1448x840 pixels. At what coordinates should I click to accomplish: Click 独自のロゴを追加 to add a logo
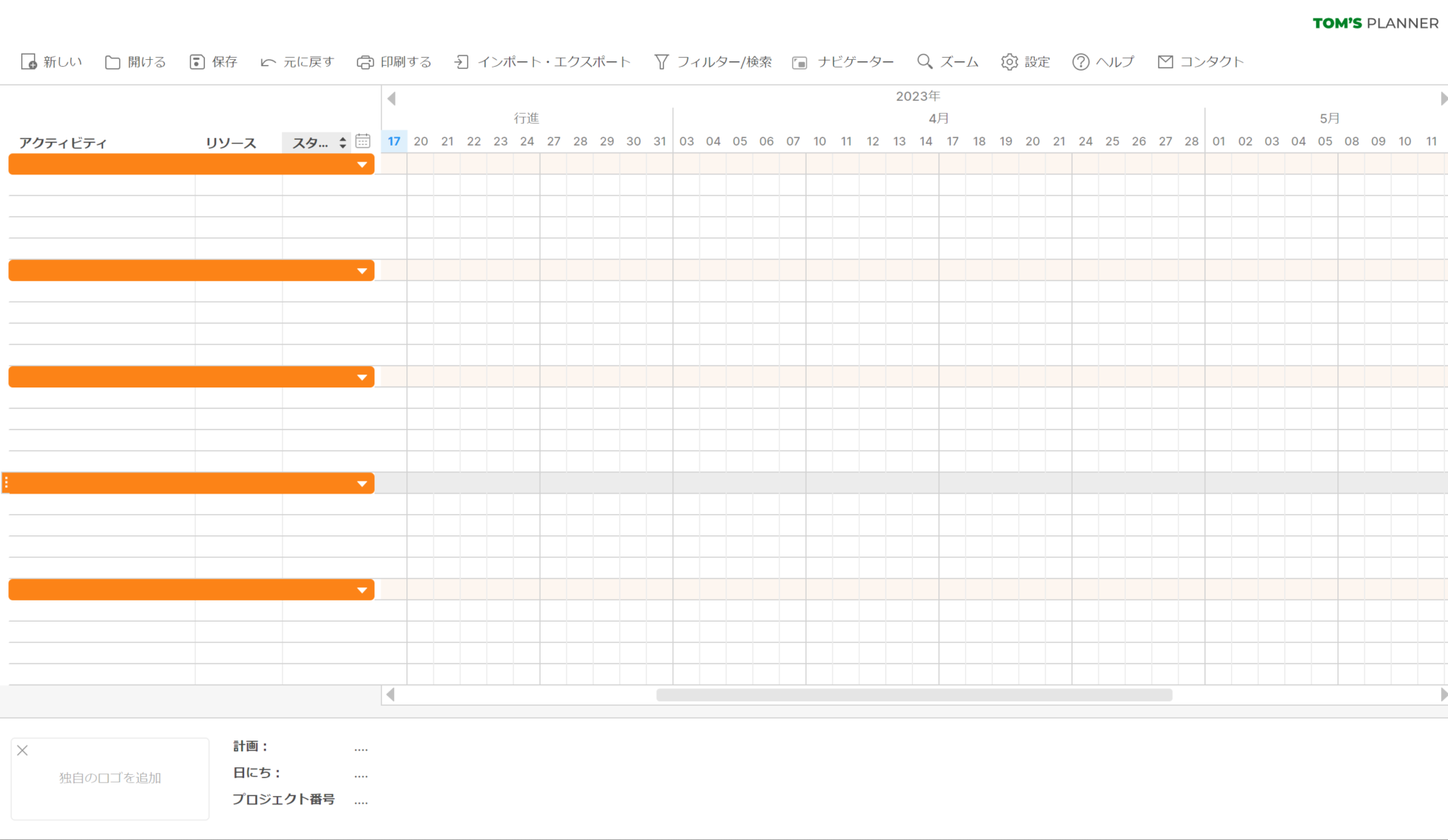pos(110,778)
